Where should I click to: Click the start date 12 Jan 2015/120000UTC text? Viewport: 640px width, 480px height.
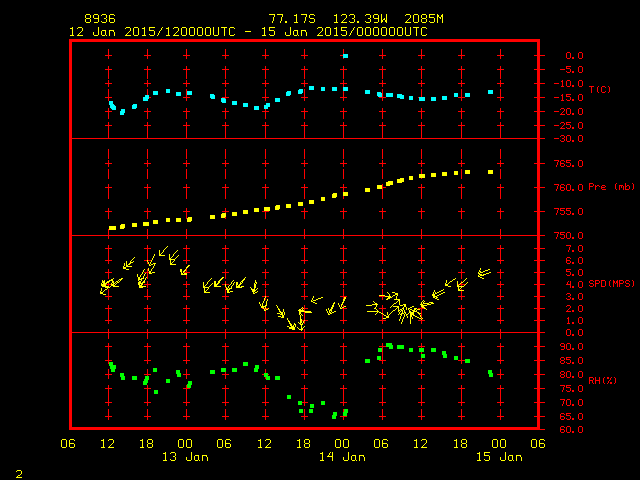tap(152, 32)
